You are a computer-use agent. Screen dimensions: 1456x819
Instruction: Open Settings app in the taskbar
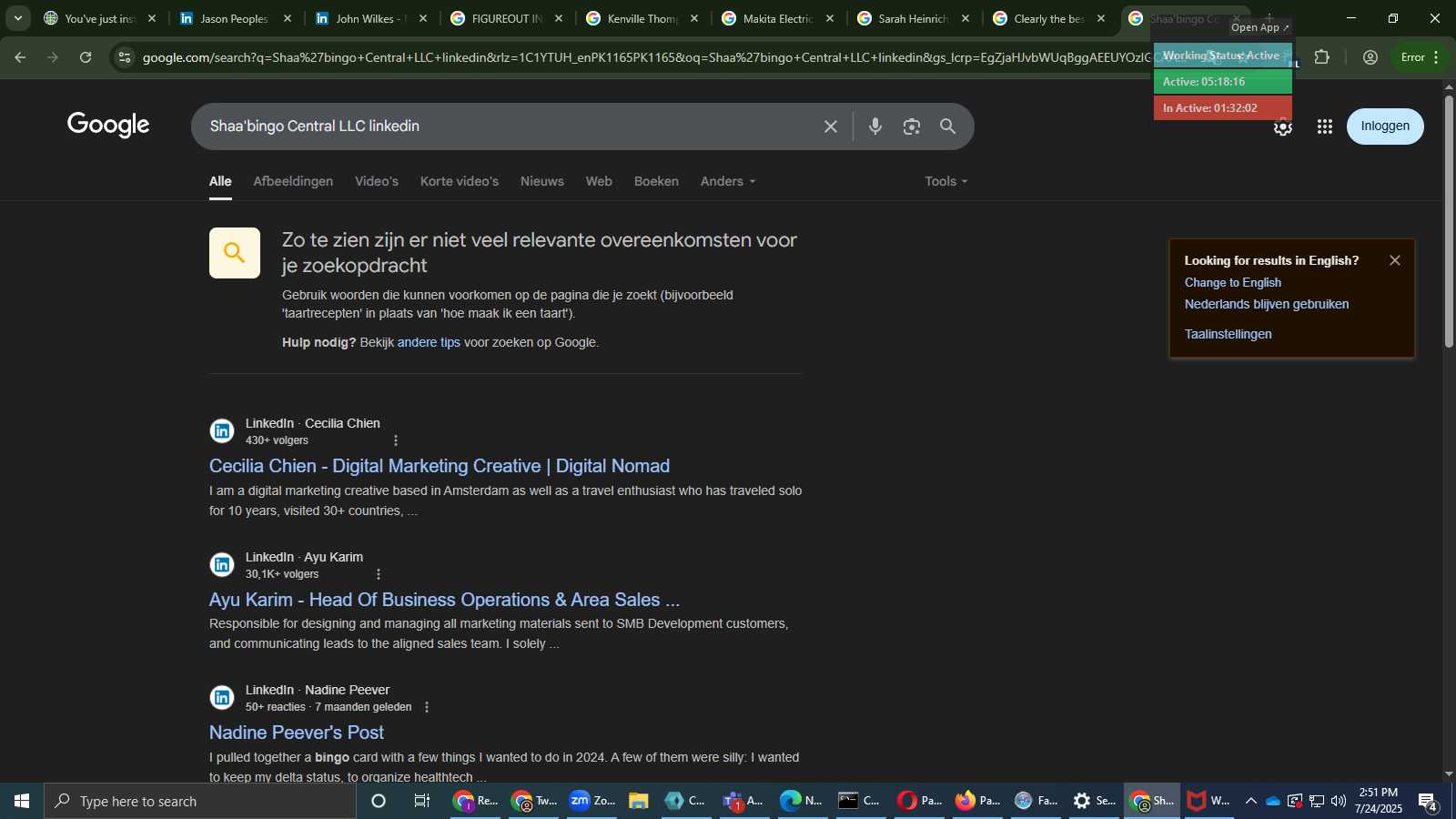tap(1093, 801)
